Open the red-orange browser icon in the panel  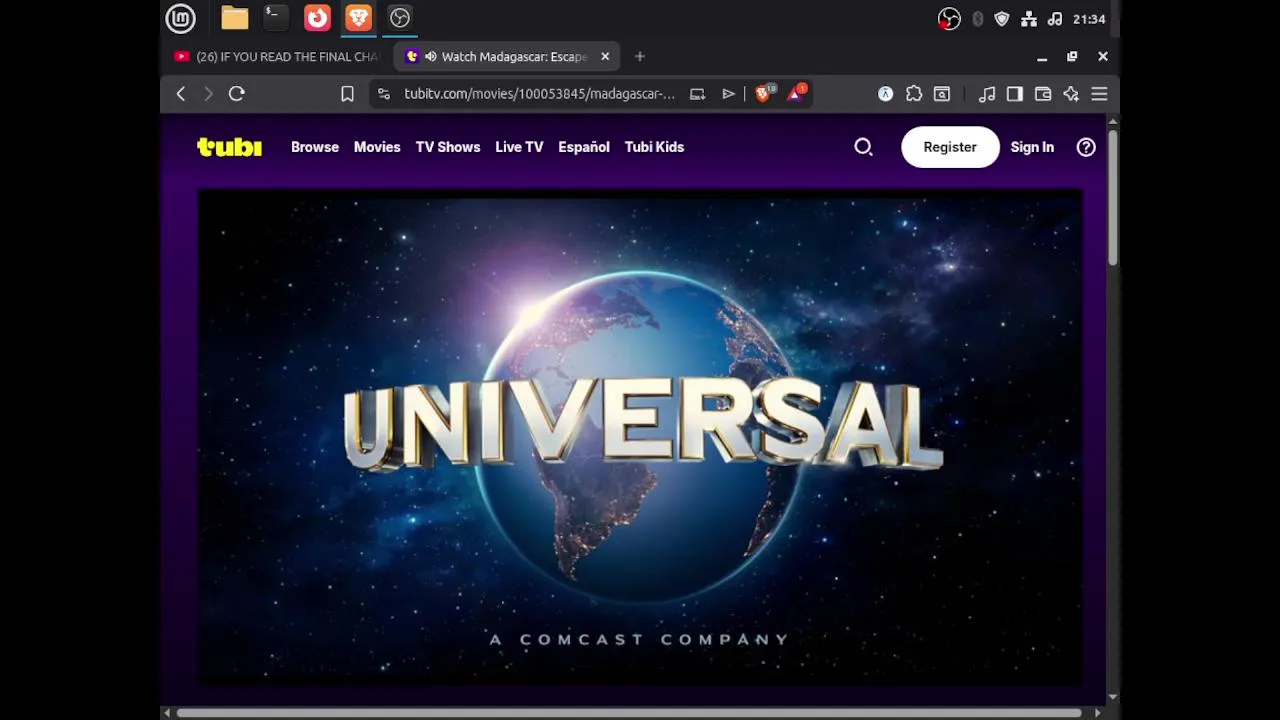click(x=317, y=18)
